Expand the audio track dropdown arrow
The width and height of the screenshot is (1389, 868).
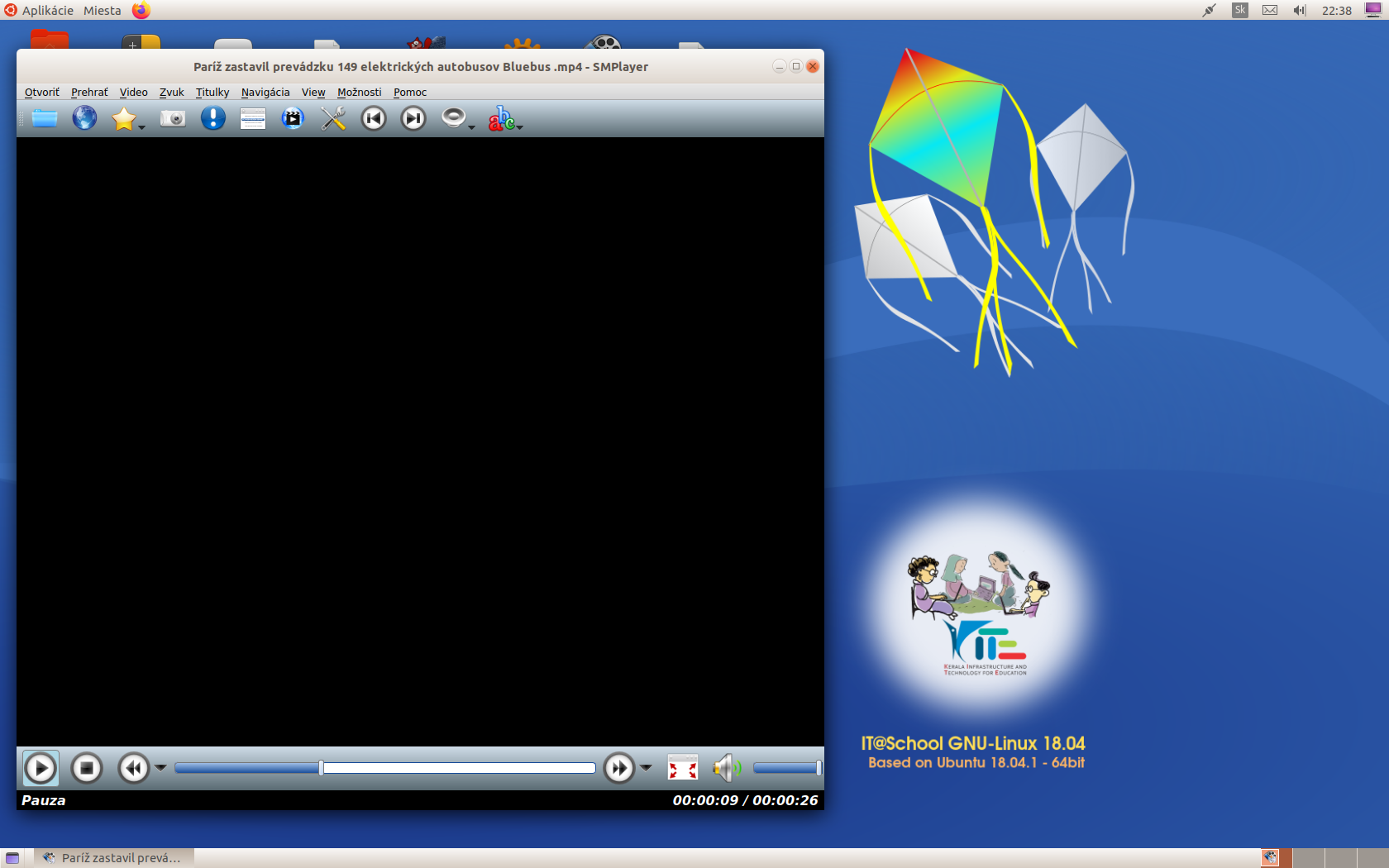pyautogui.click(x=471, y=126)
